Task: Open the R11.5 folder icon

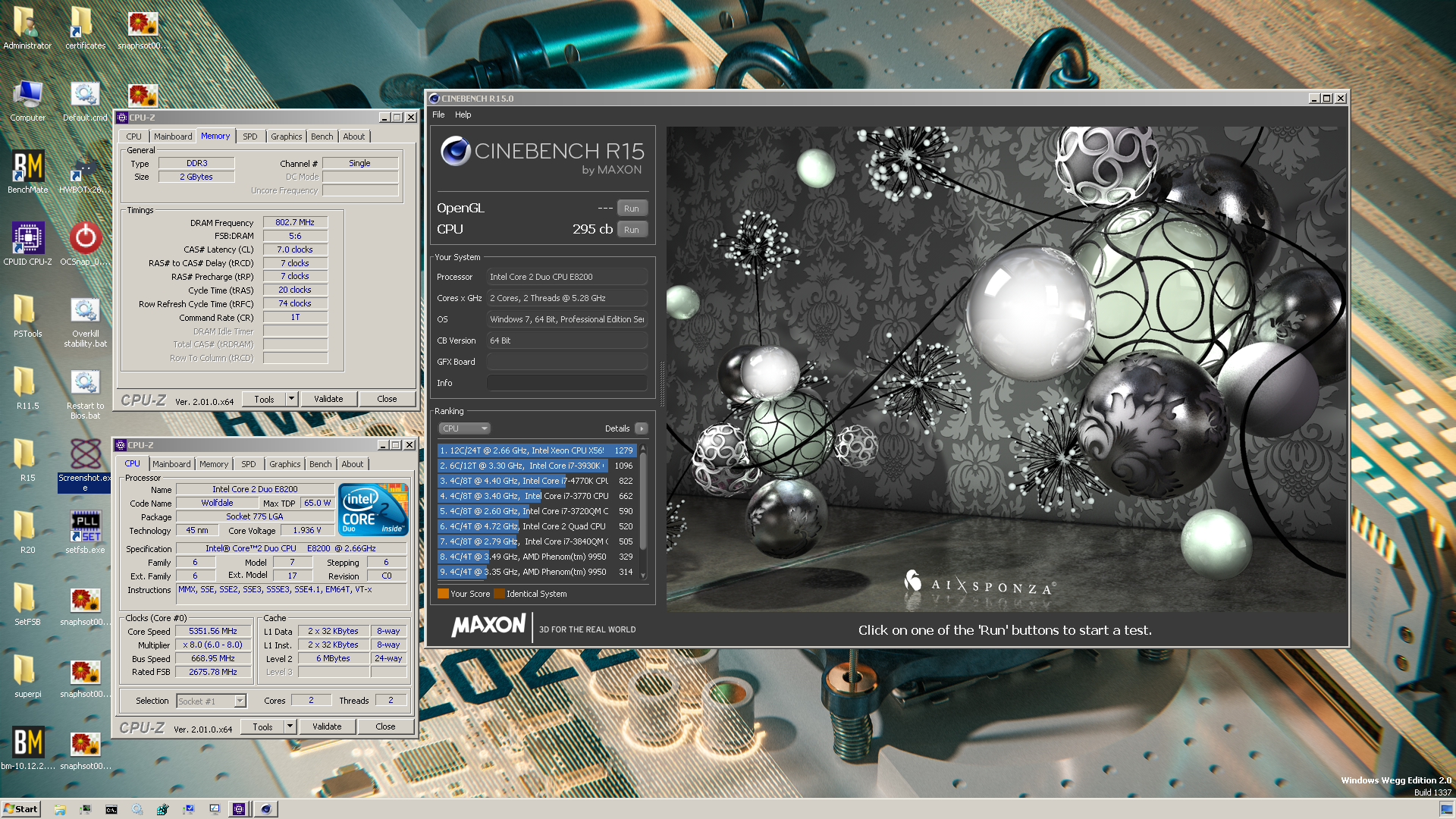Action: pos(28,388)
